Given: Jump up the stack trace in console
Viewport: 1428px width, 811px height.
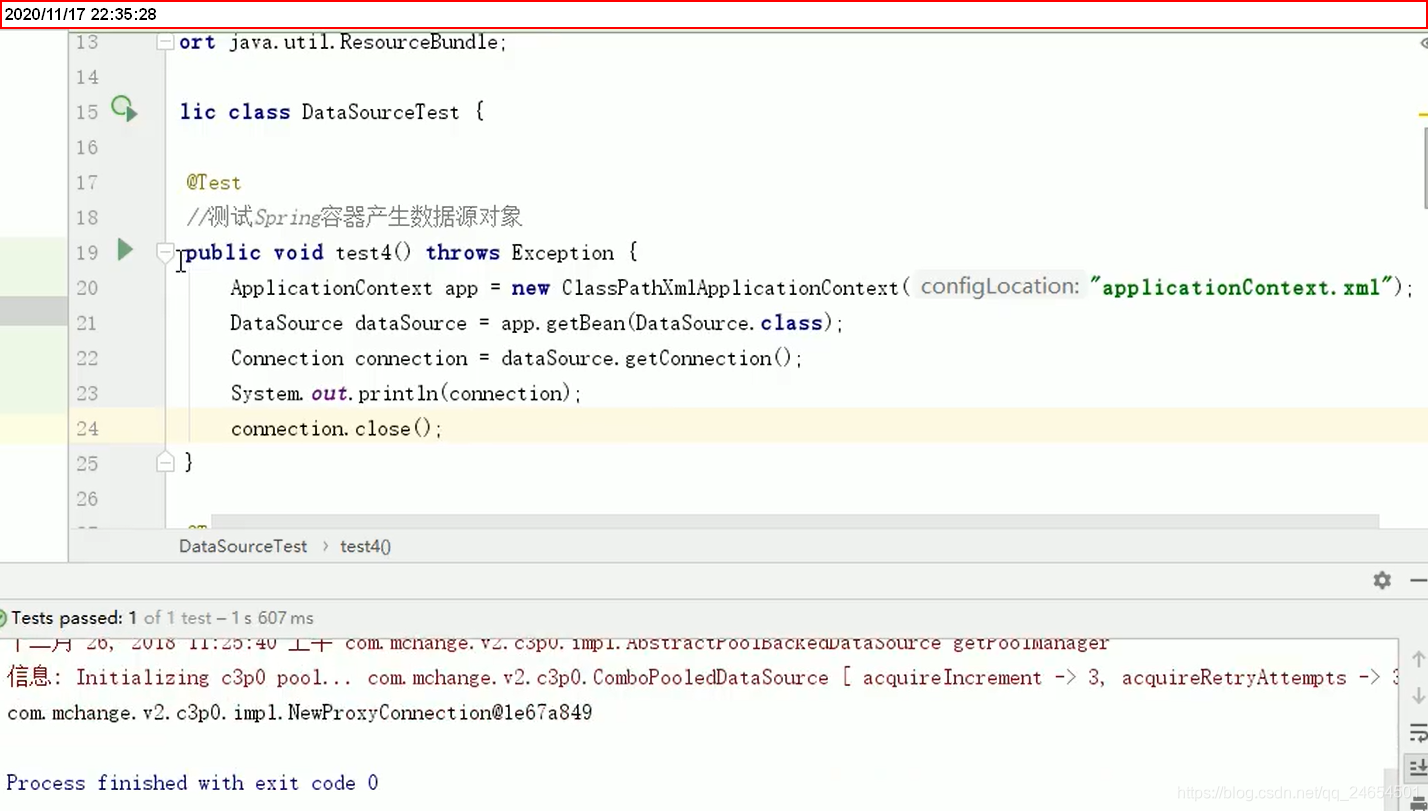Looking at the screenshot, I should [x=1418, y=660].
